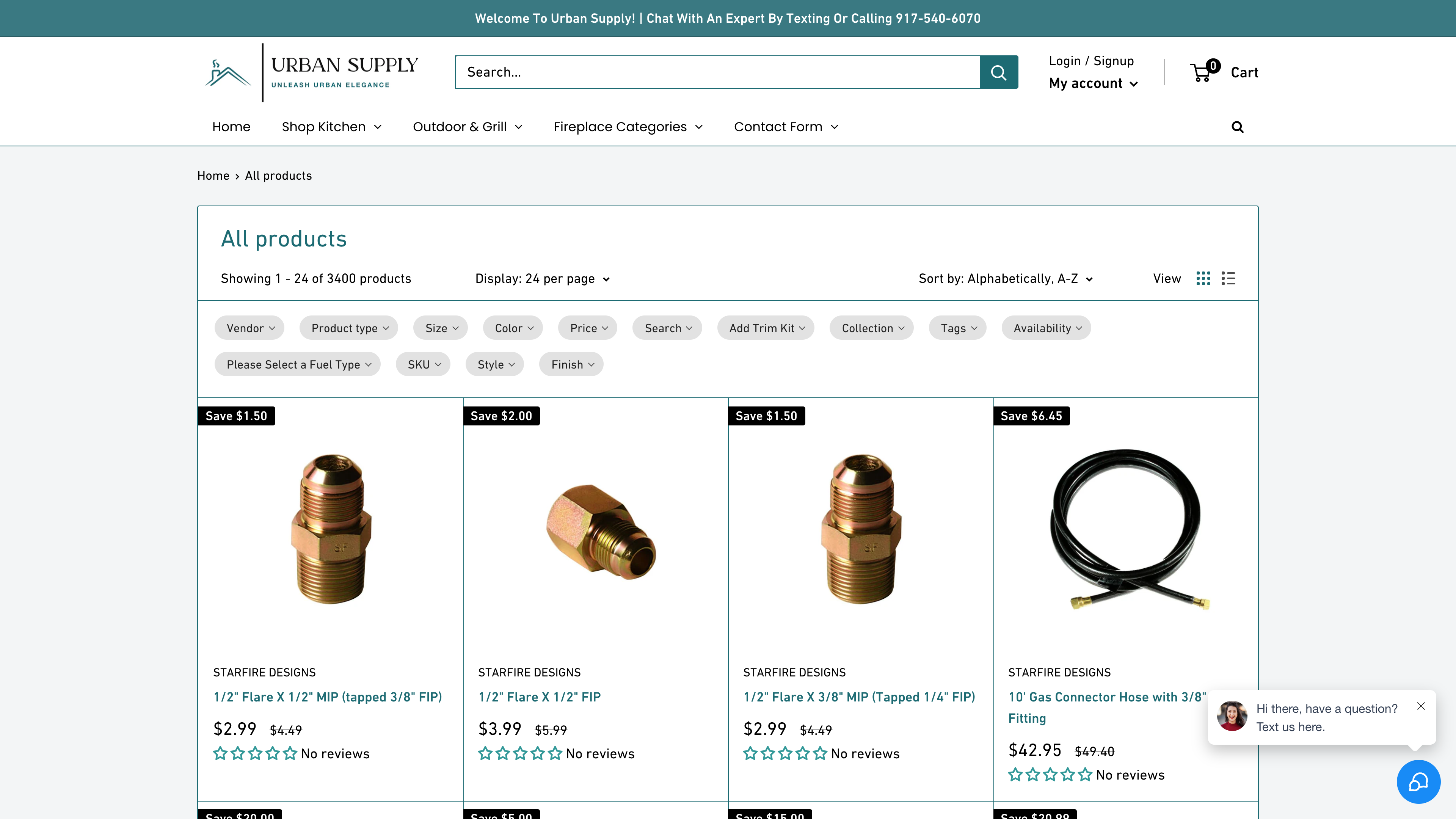Expand the Vendor filter
1456x819 pixels.
pyautogui.click(x=249, y=328)
